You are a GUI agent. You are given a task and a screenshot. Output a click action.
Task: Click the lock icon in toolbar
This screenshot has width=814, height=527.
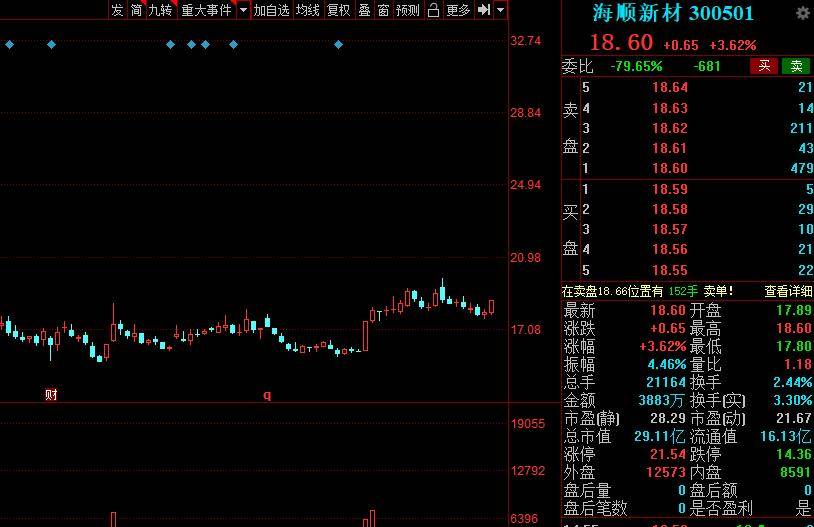click(433, 10)
